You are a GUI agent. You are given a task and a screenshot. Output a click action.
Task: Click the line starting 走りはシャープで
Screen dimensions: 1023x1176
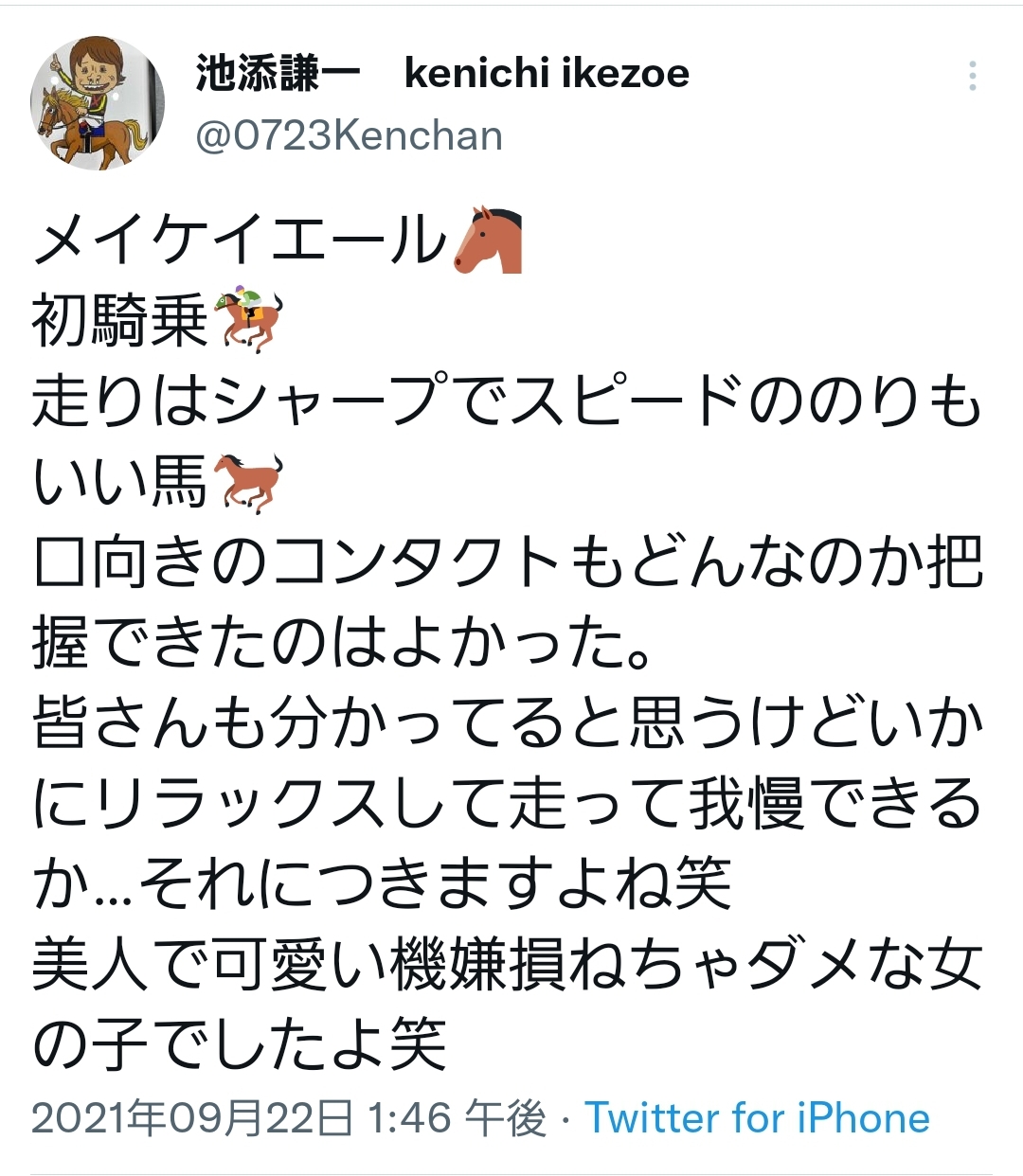click(x=508, y=401)
